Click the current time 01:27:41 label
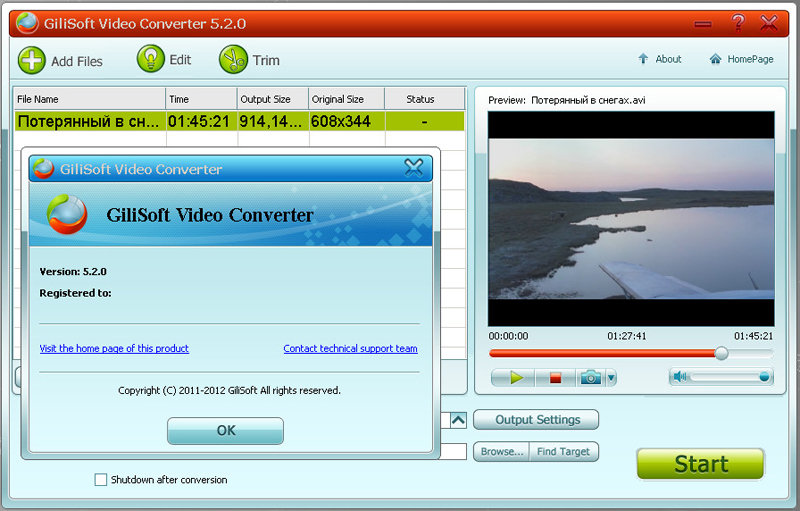This screenshot has height=511, width=800. [x=627, y=336]
